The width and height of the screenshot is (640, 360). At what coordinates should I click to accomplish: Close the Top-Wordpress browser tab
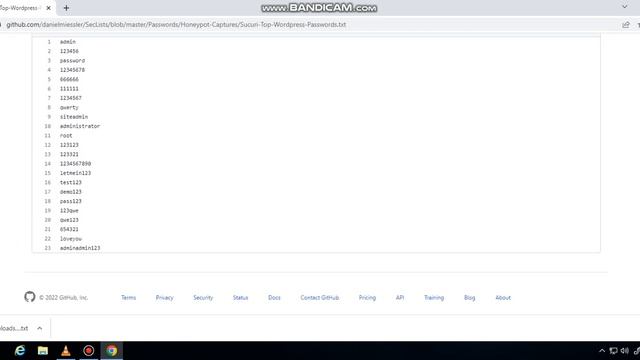click(x=49, y=8)
